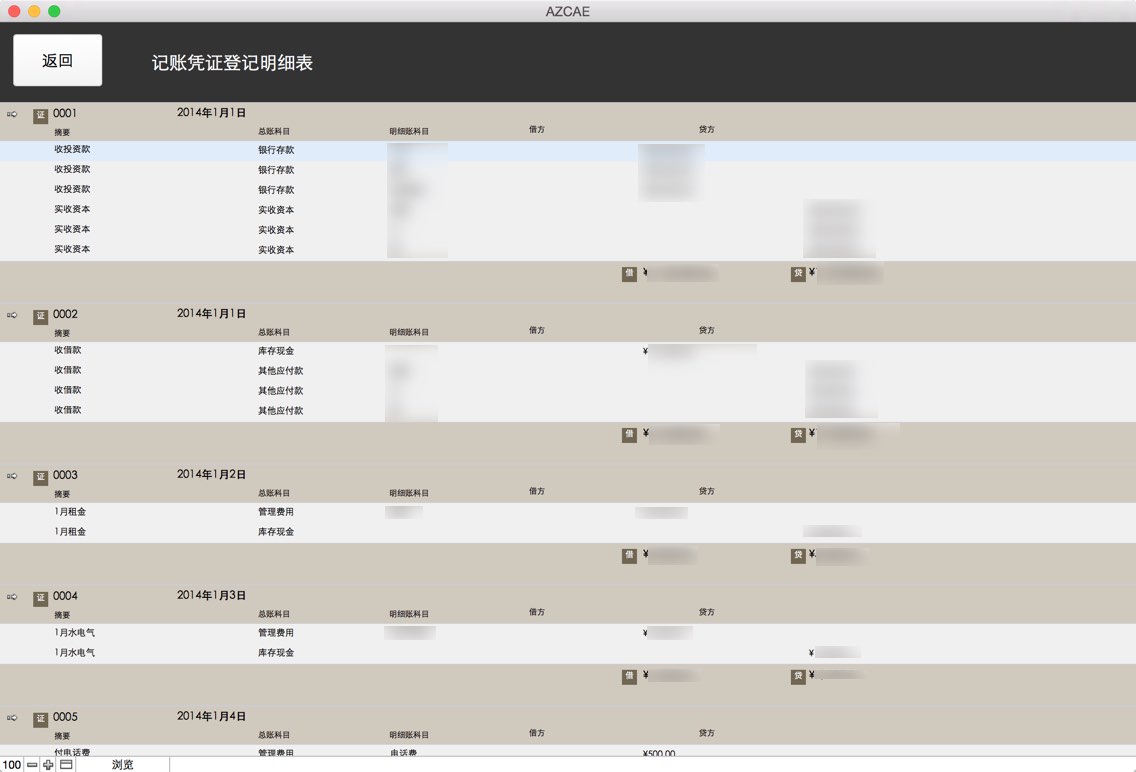Click the page title 记账凭证登记明细表
This screenshot has width=1136, height=772.
[232, 63]
